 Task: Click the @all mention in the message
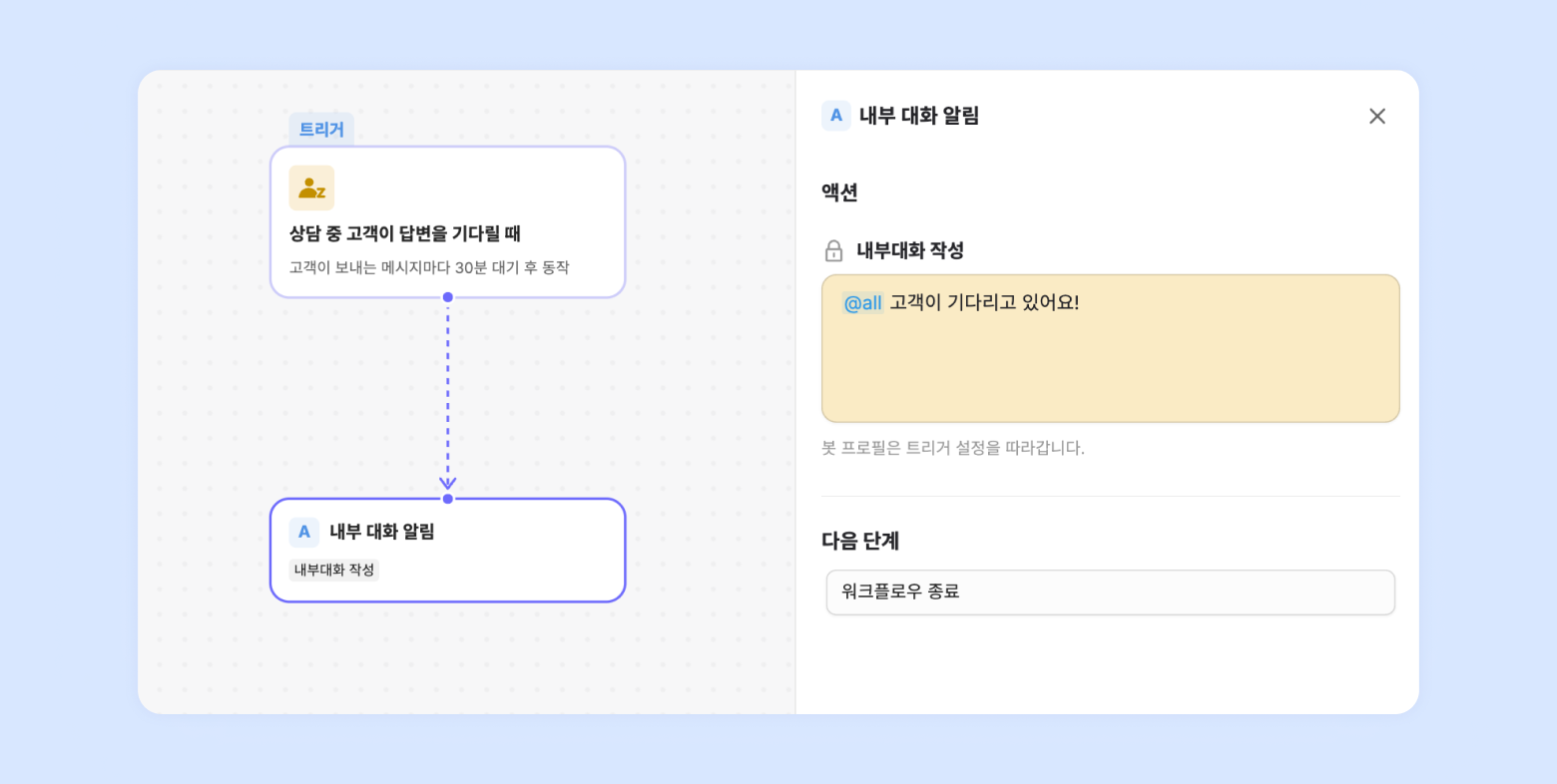[x=862, y=303]
